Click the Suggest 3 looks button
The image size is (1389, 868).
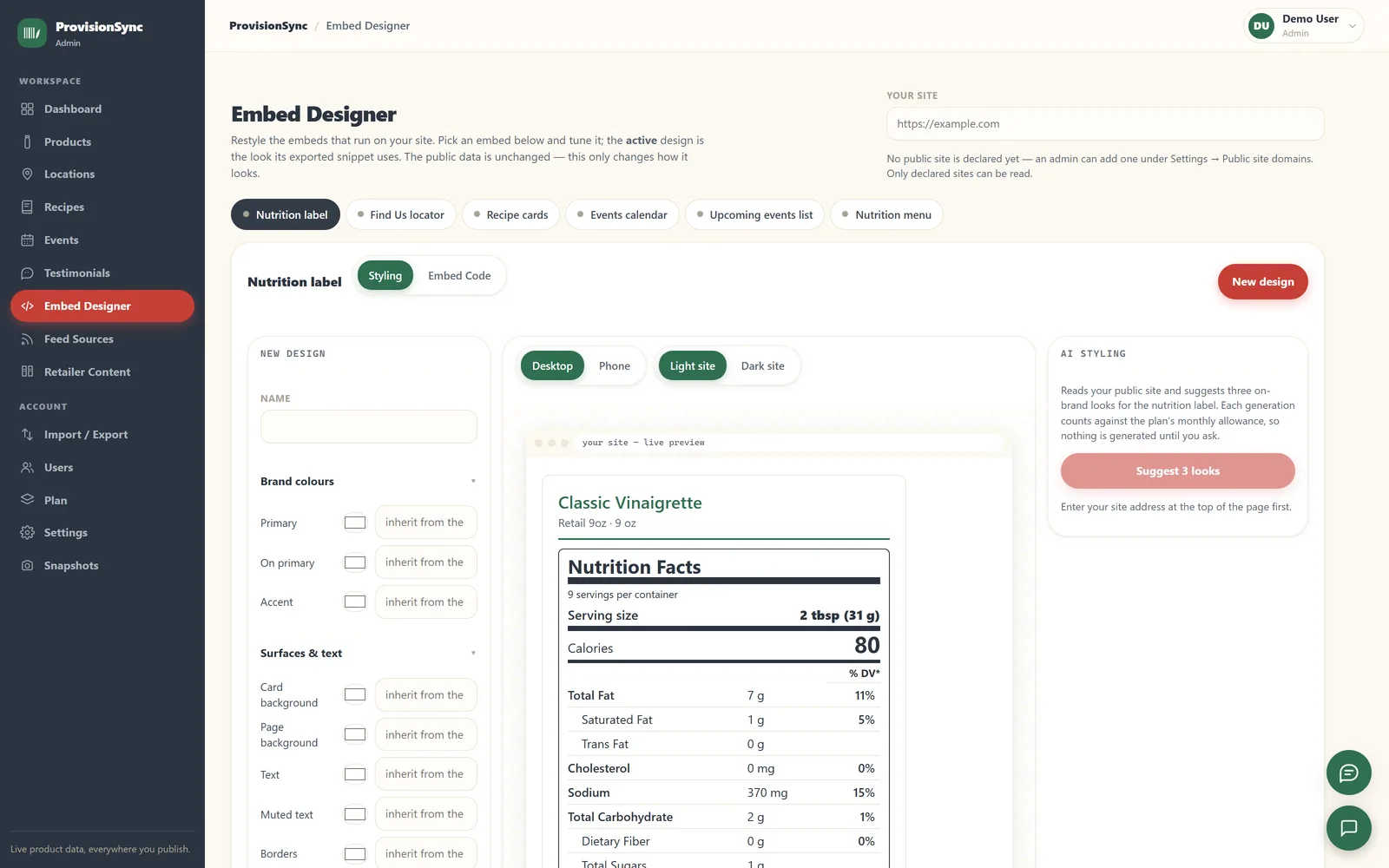(1178, 471)
